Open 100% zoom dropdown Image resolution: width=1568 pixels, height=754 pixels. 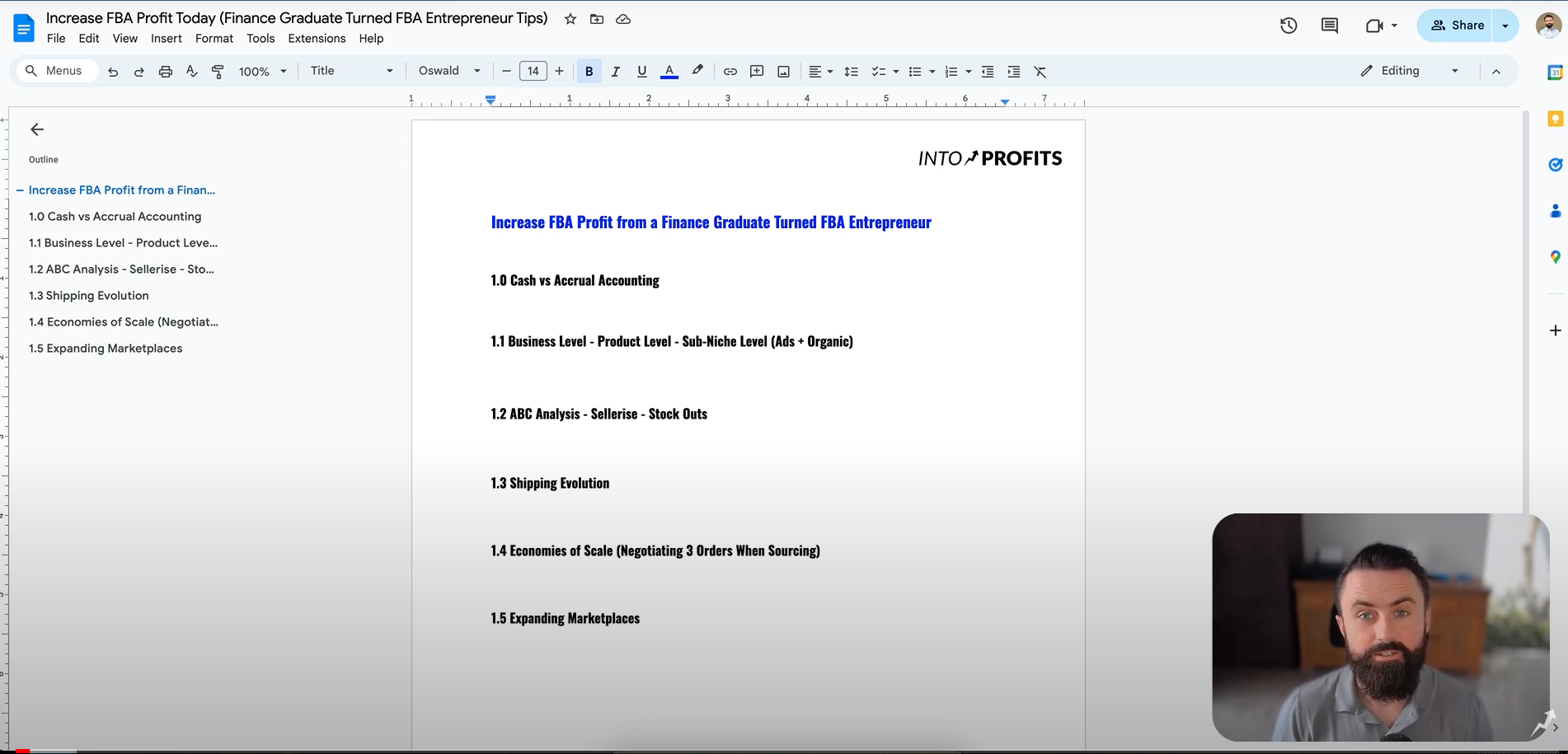263,72
